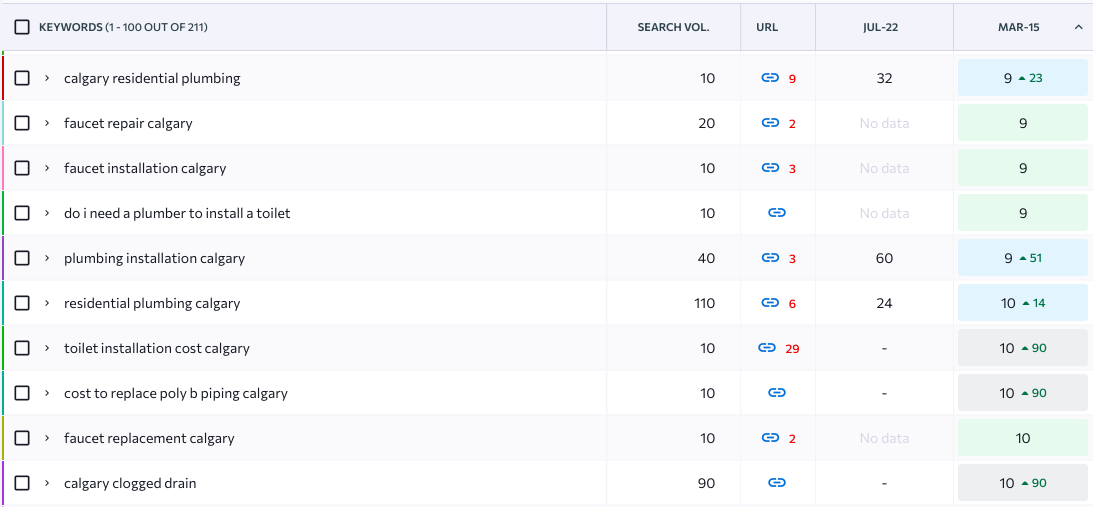Image resolution: width=1093 pixels, height=507 pixels.
Task: Click link icon for calgary clogged drain
Action: 776,483
